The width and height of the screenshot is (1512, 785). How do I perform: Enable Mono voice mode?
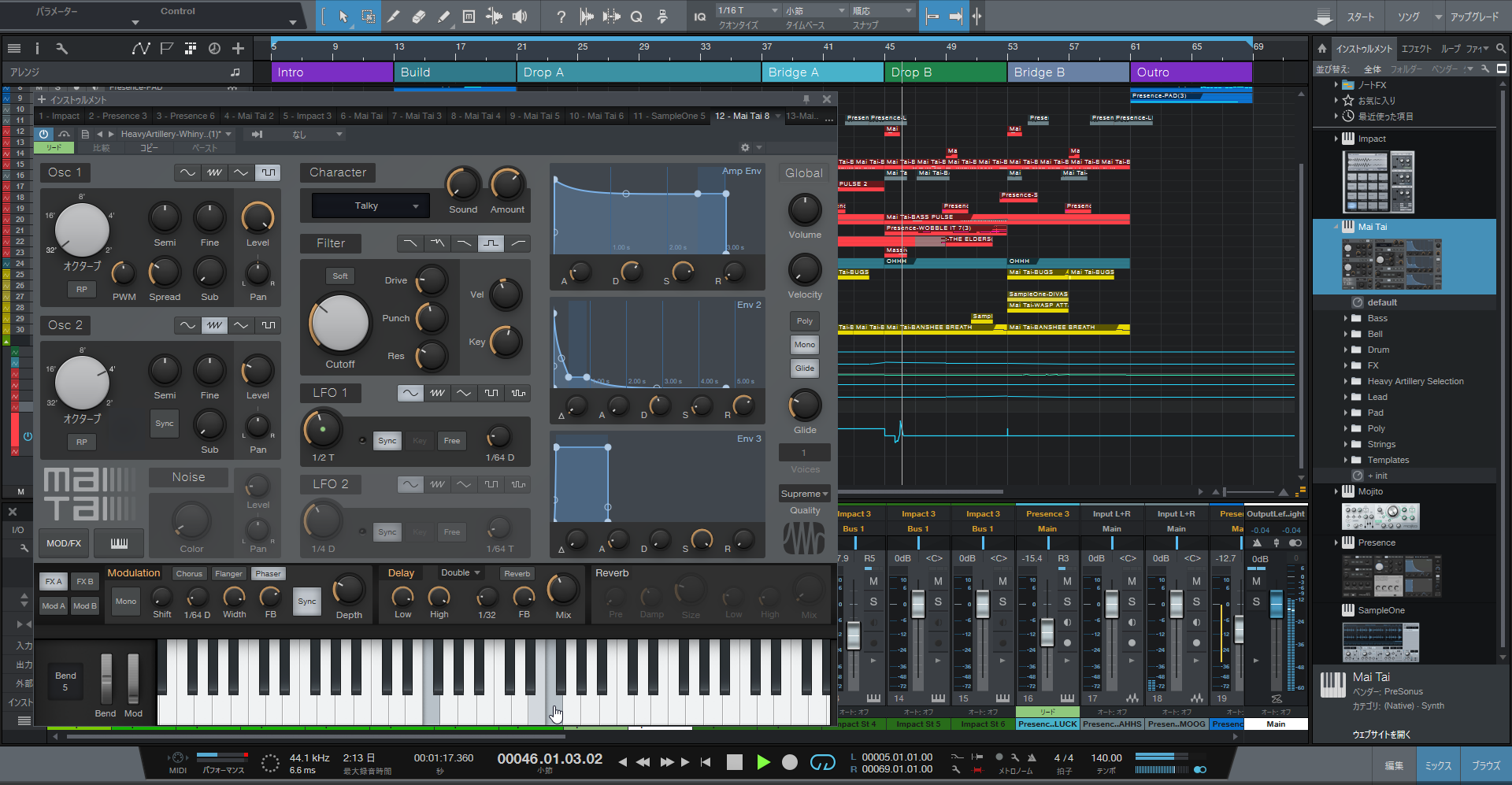tap(805, 345)
